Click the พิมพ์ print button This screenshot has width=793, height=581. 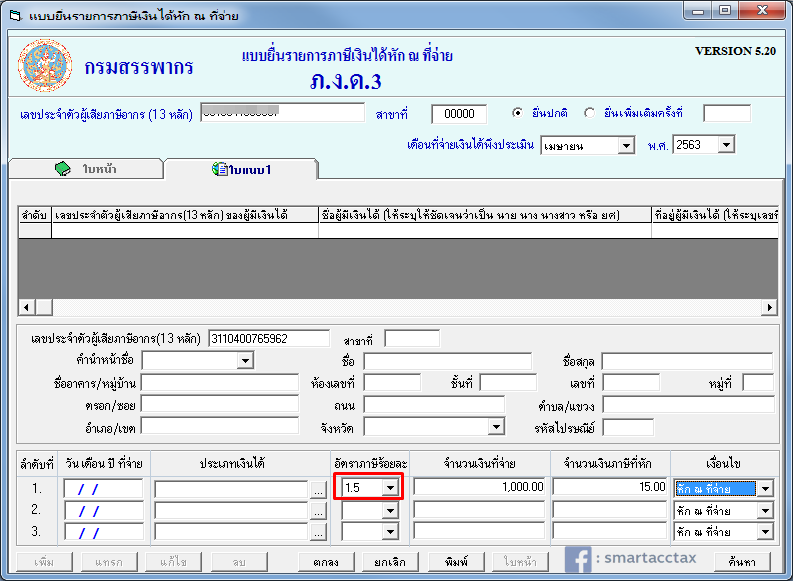(456, 562)
